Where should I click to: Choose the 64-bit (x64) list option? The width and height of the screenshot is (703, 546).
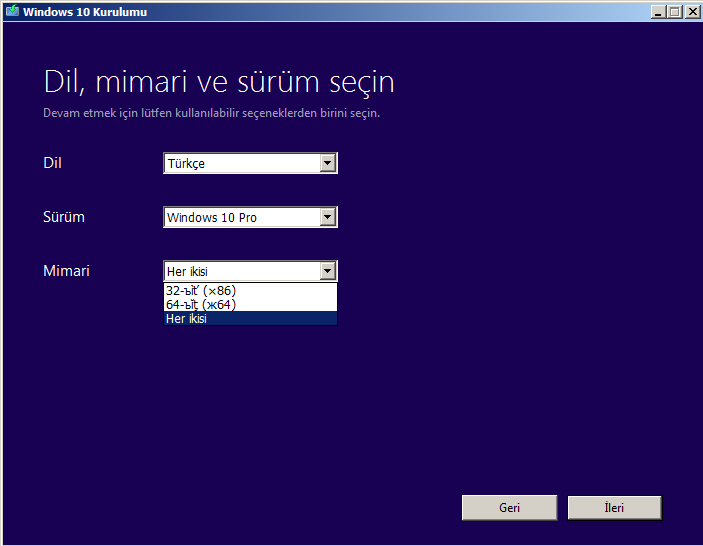(x=250, y=304)
